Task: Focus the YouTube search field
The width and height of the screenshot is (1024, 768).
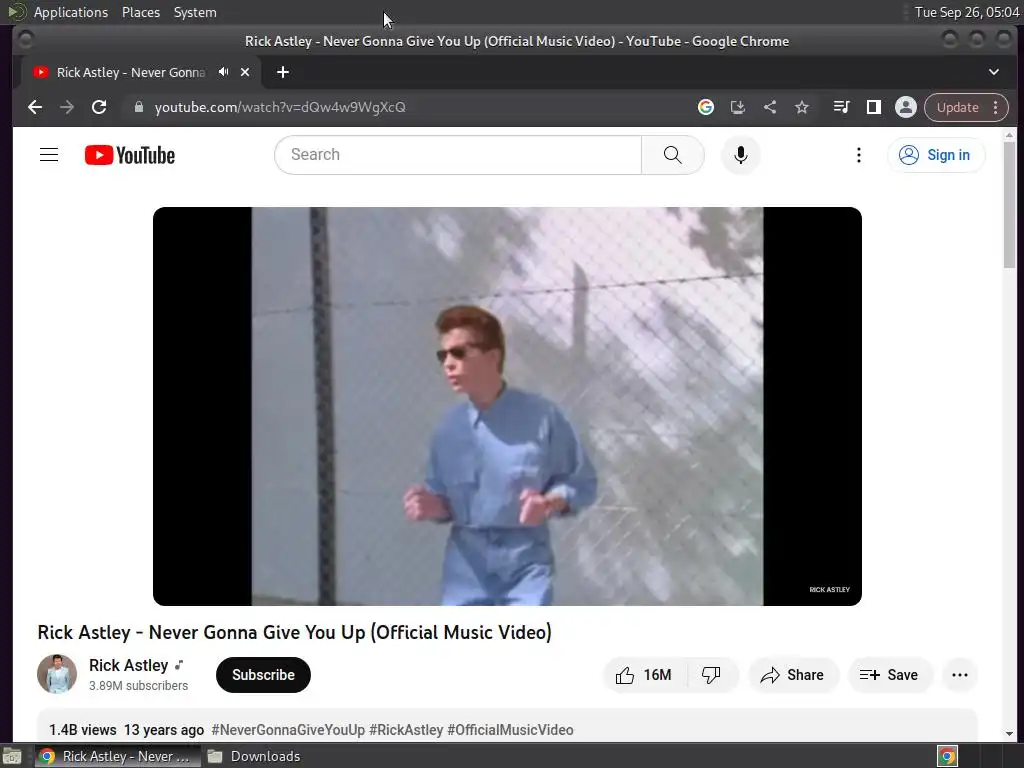Action: click(458, 155)
